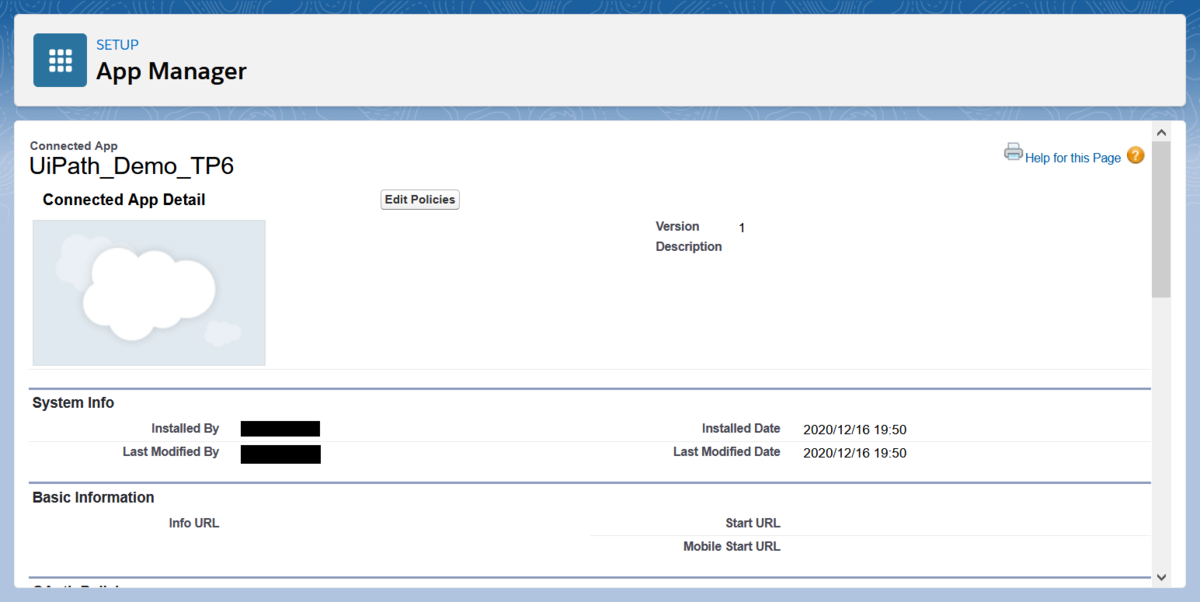Click the Edit Policies button
The image size is (1200, 602).
tap(420, 200)
